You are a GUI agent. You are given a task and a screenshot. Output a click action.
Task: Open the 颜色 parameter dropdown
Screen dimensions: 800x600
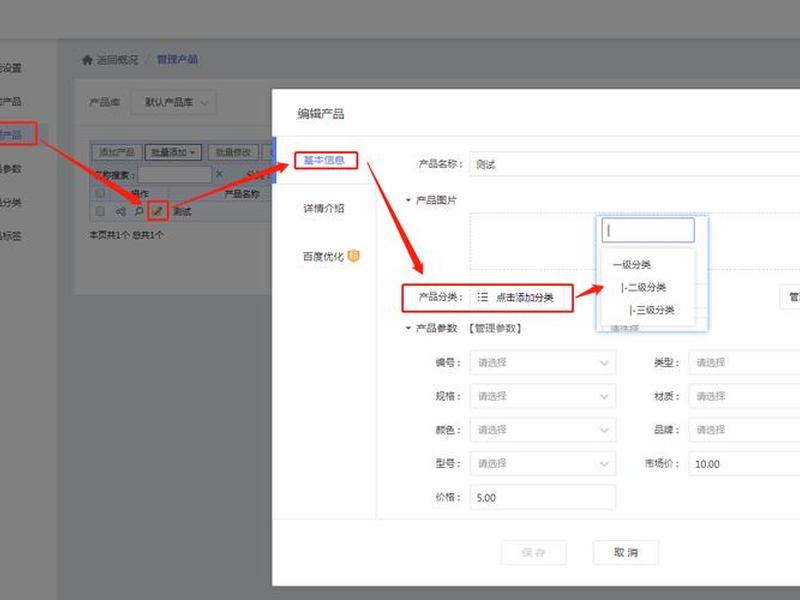[542, 430]
